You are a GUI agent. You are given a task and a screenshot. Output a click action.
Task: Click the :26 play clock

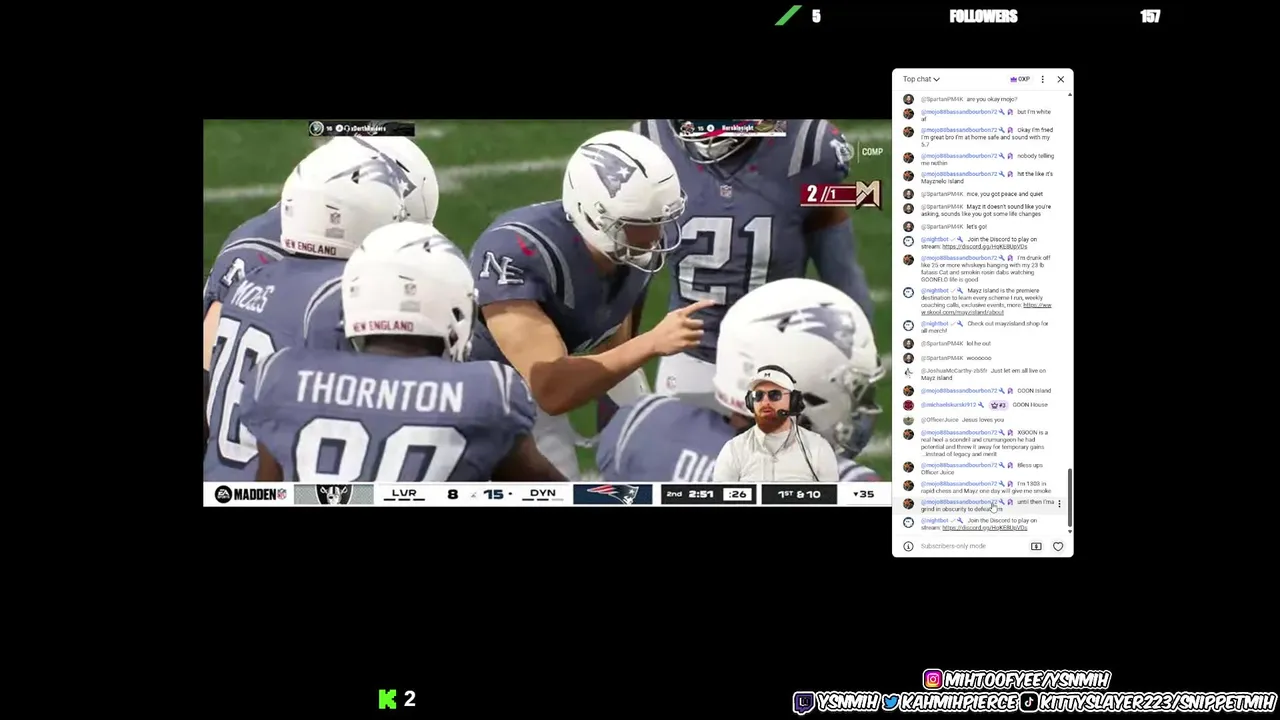tap(737, 494)
